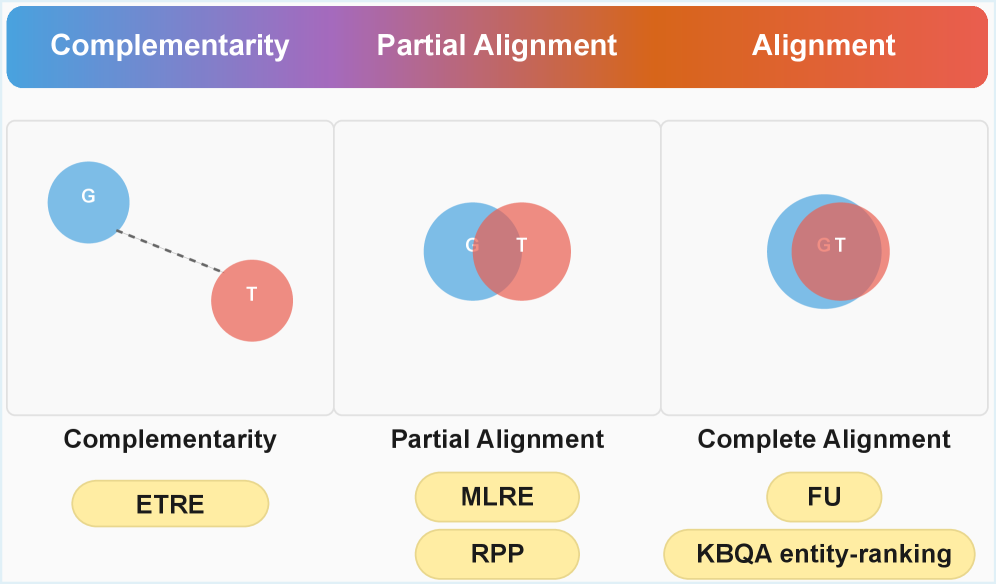The height and width of the screenshot is (584, 996).
Task: Select the dashed line connecting G and T
Action: pos(168,250)
